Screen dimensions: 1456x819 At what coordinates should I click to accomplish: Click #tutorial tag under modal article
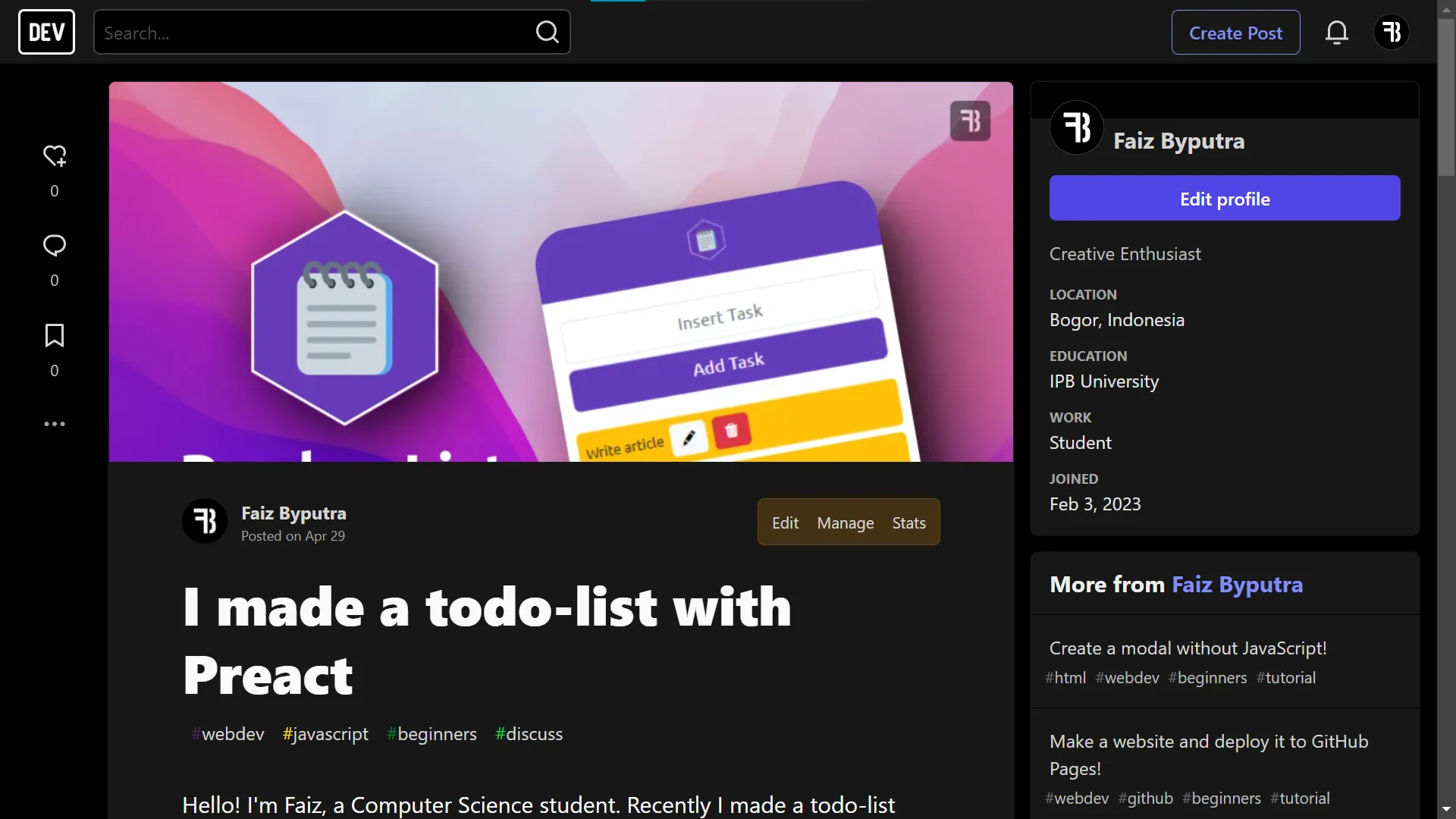(x=1285, y=678)
